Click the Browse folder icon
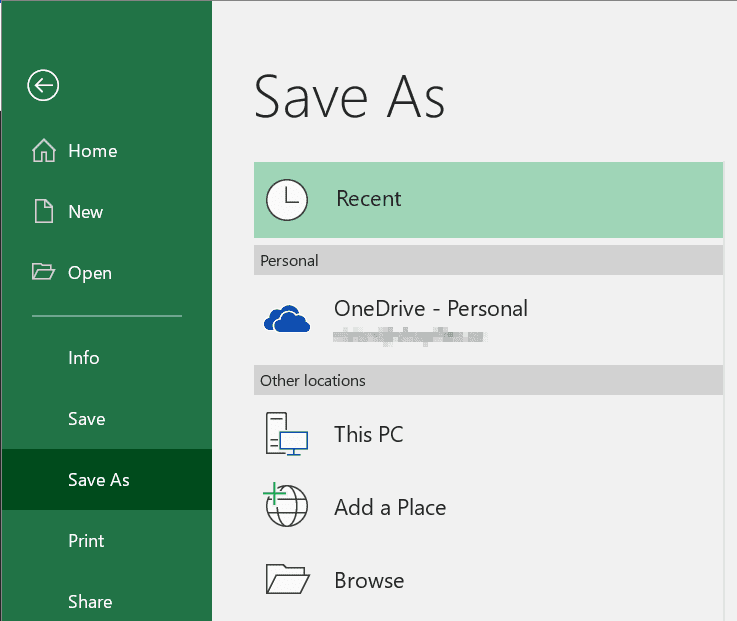 coord(286,581)
